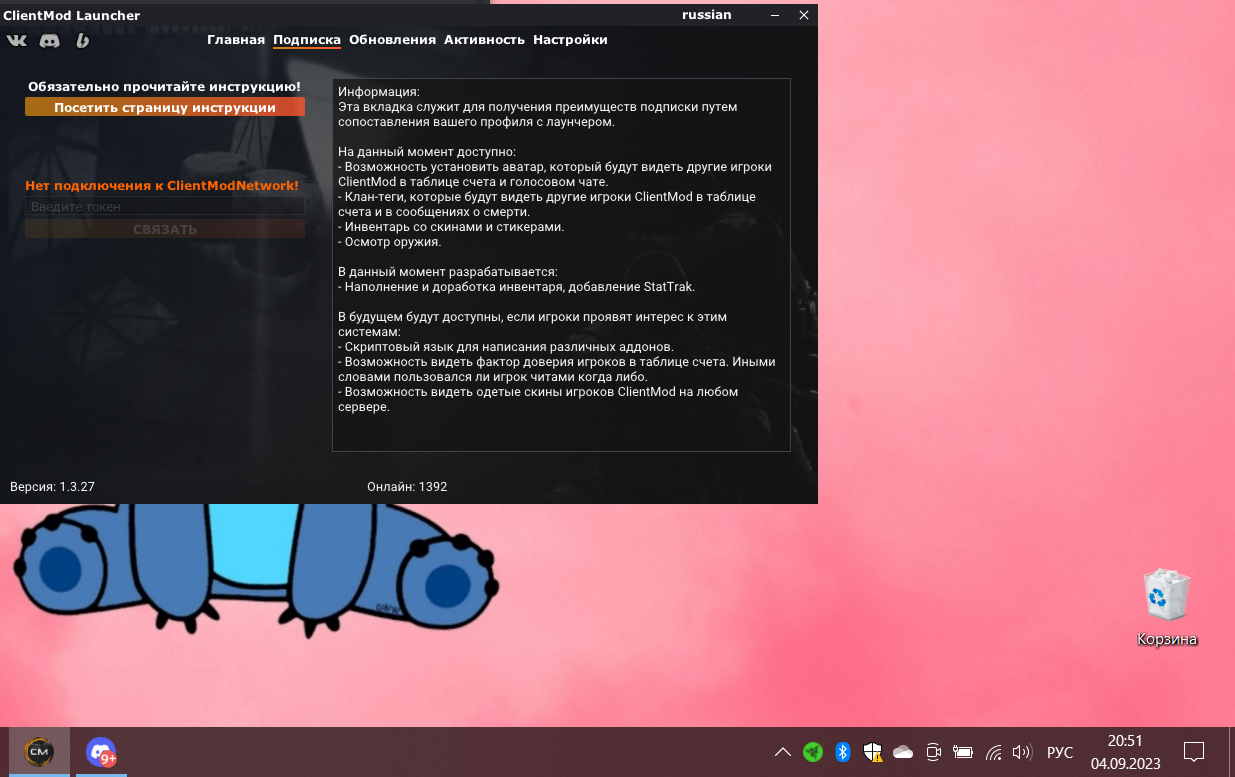The width and height of the screenshot is (1235, 777).
Task: Focus the Введите токен input field
Action: tap(165, 206)
